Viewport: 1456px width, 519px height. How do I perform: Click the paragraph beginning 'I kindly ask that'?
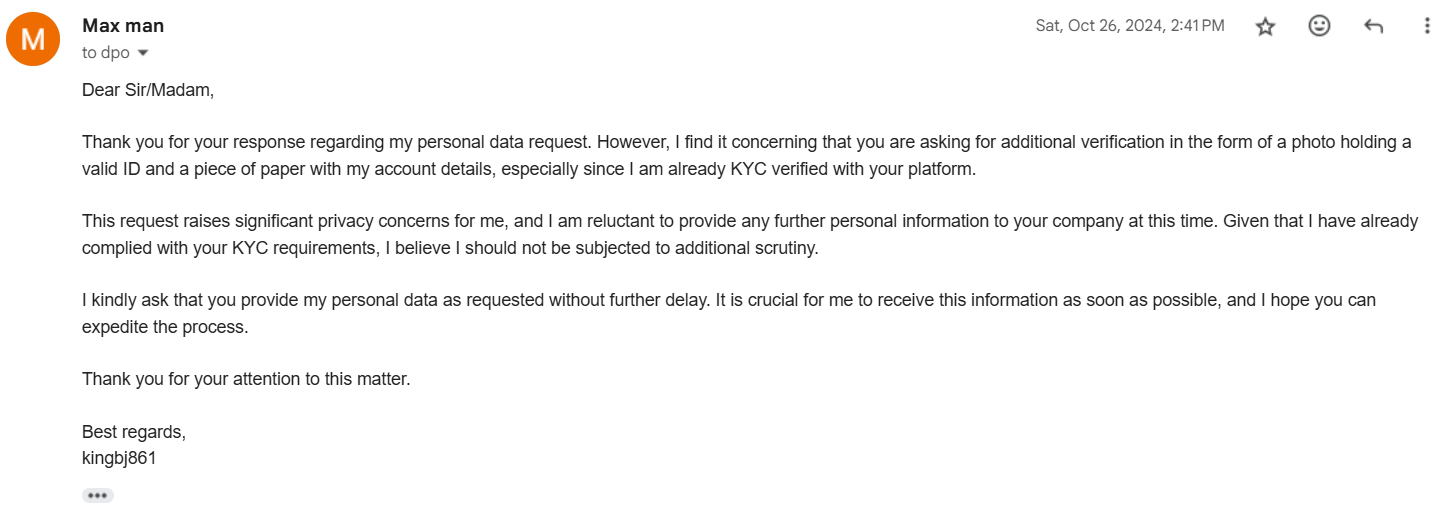click(729, 313)
